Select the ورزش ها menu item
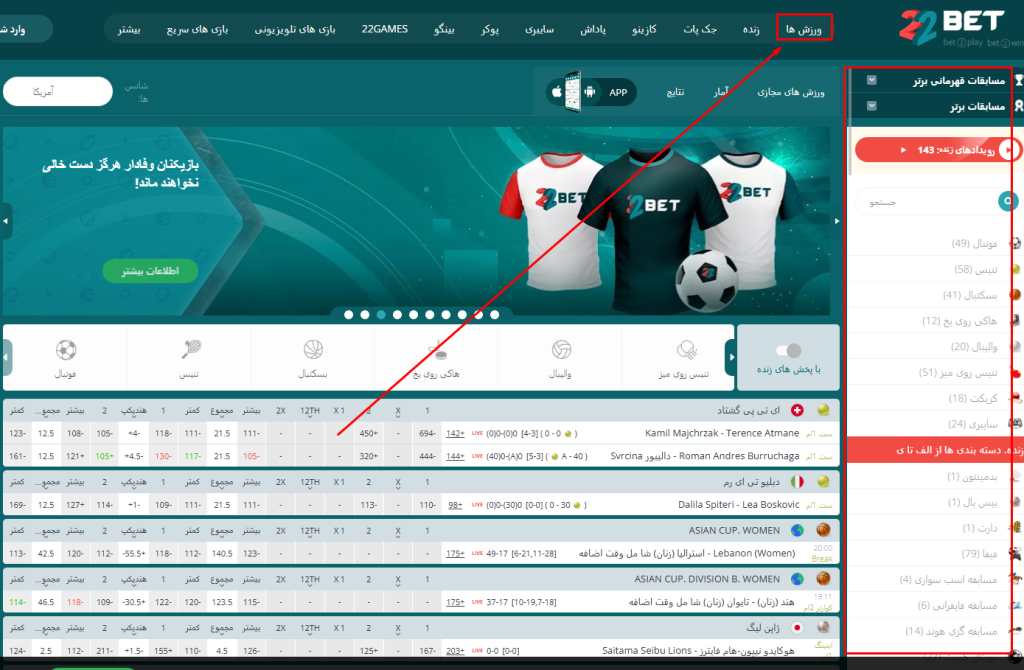Image resolution: width=1024 pixels, height=670 pixels. click(x=804, y=29)
